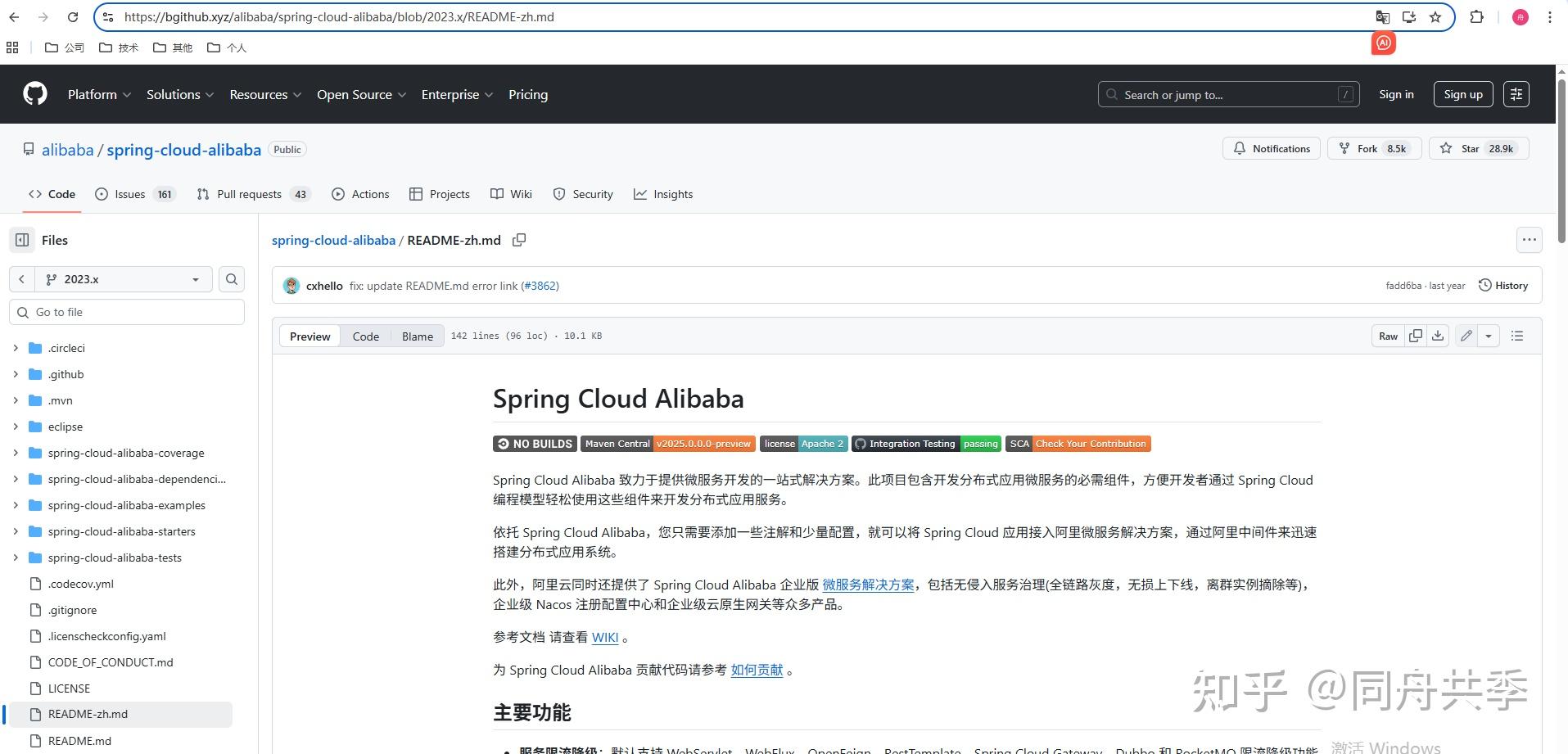Copy raw file contents
This screenshot has width=1568, height=754.
(x=1416, y=336)
